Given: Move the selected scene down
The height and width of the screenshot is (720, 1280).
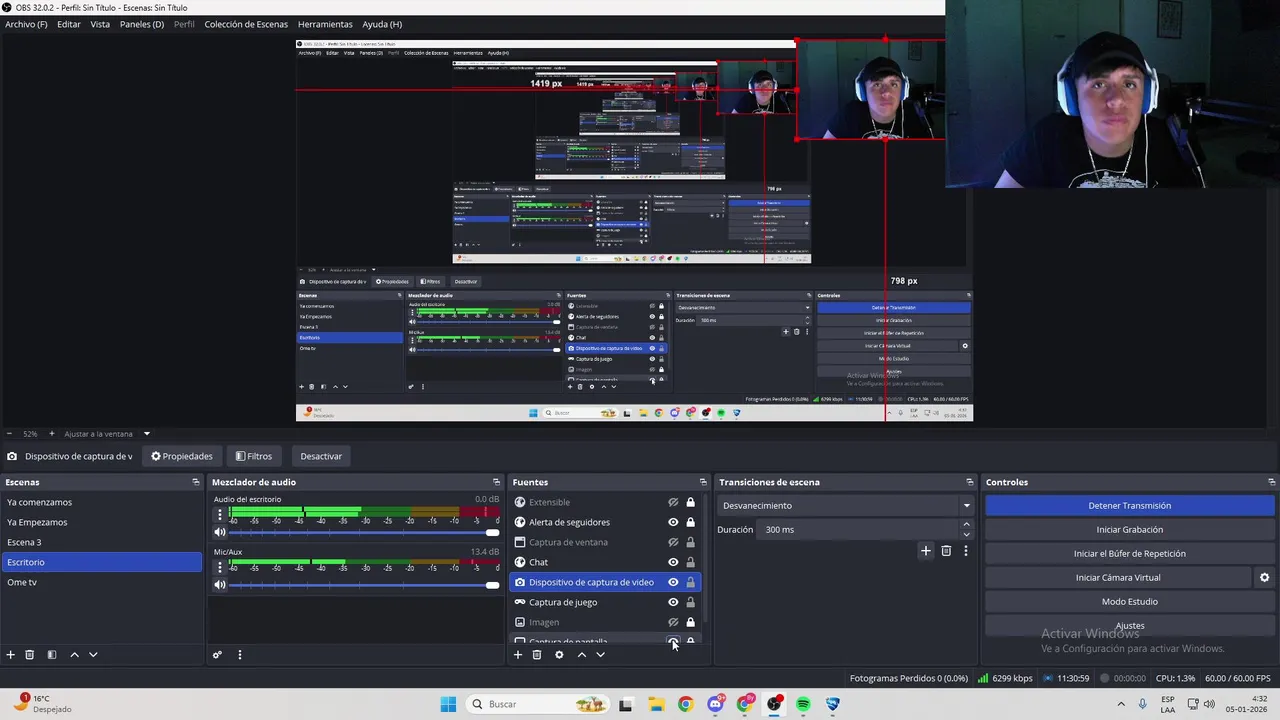Looking at the screenshot, I should [x=93, y=655].
